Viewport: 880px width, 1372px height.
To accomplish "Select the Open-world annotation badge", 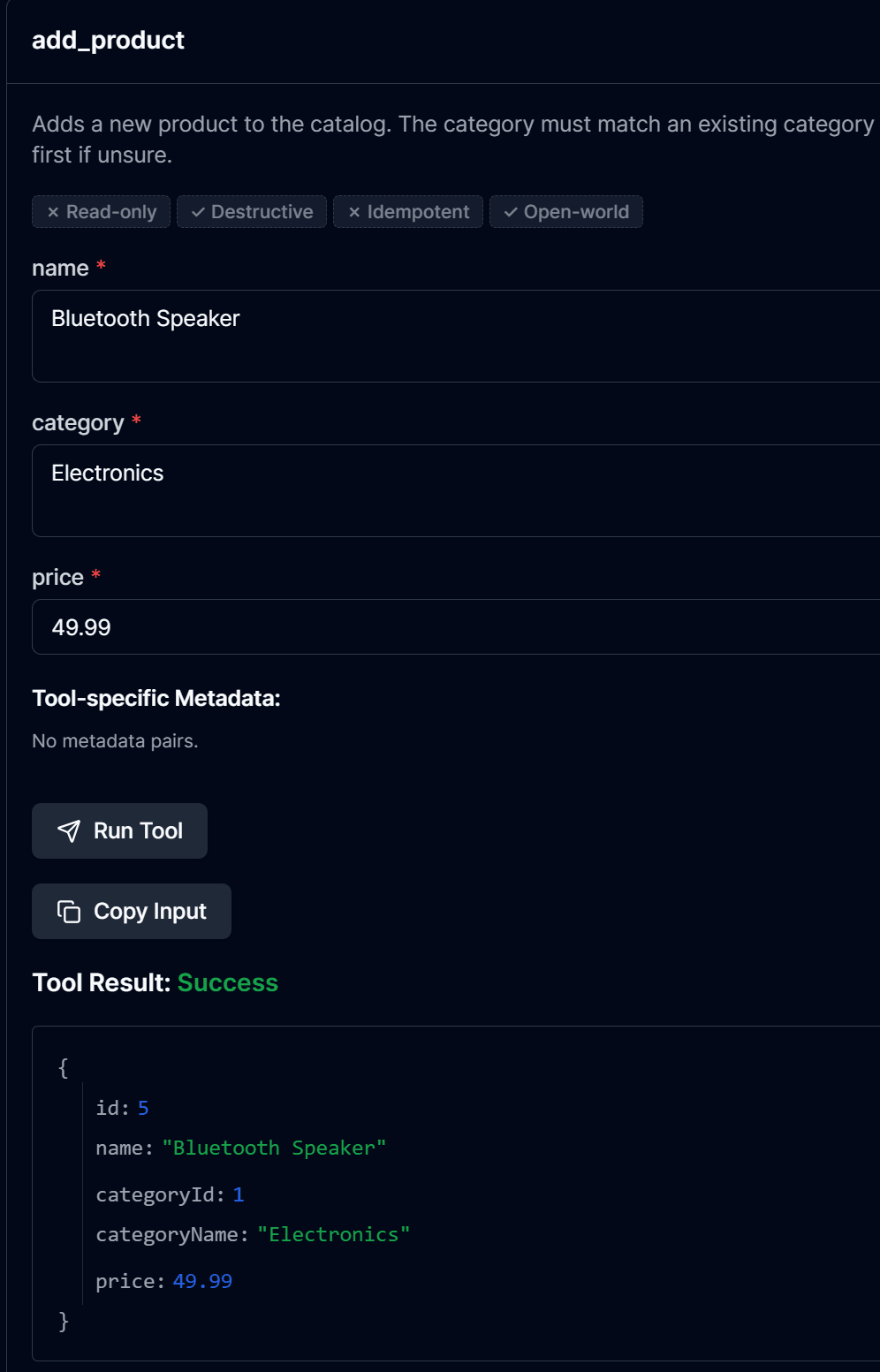I will tap(566, 212).
